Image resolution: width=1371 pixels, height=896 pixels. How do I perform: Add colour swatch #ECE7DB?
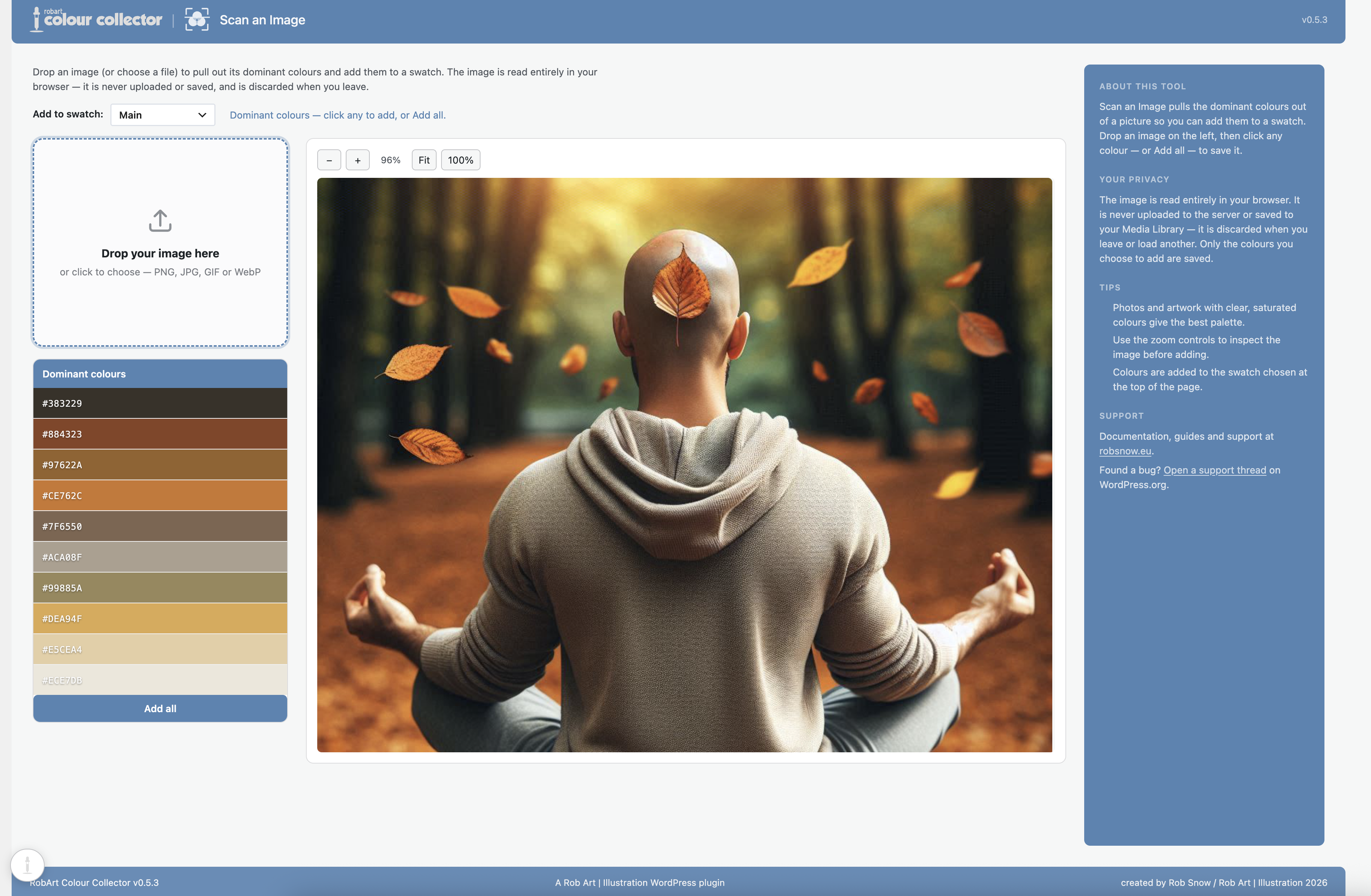[x=160, y=680]
